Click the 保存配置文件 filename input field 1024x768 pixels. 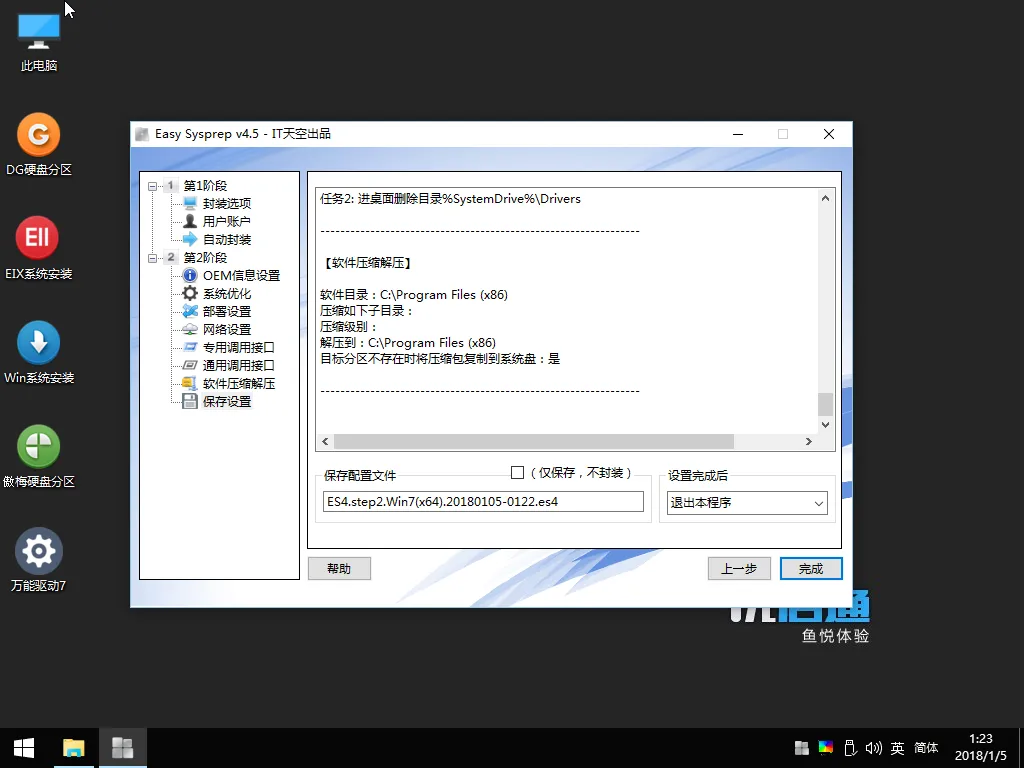(x=483, y=502)
